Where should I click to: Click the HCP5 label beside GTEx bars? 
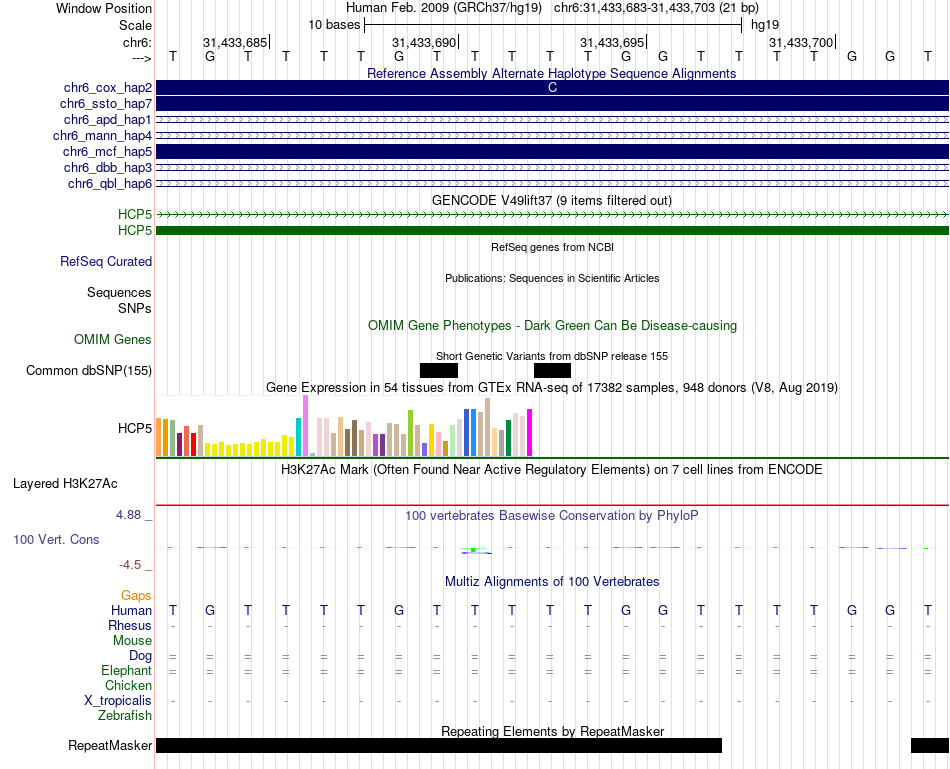[135, 428]
